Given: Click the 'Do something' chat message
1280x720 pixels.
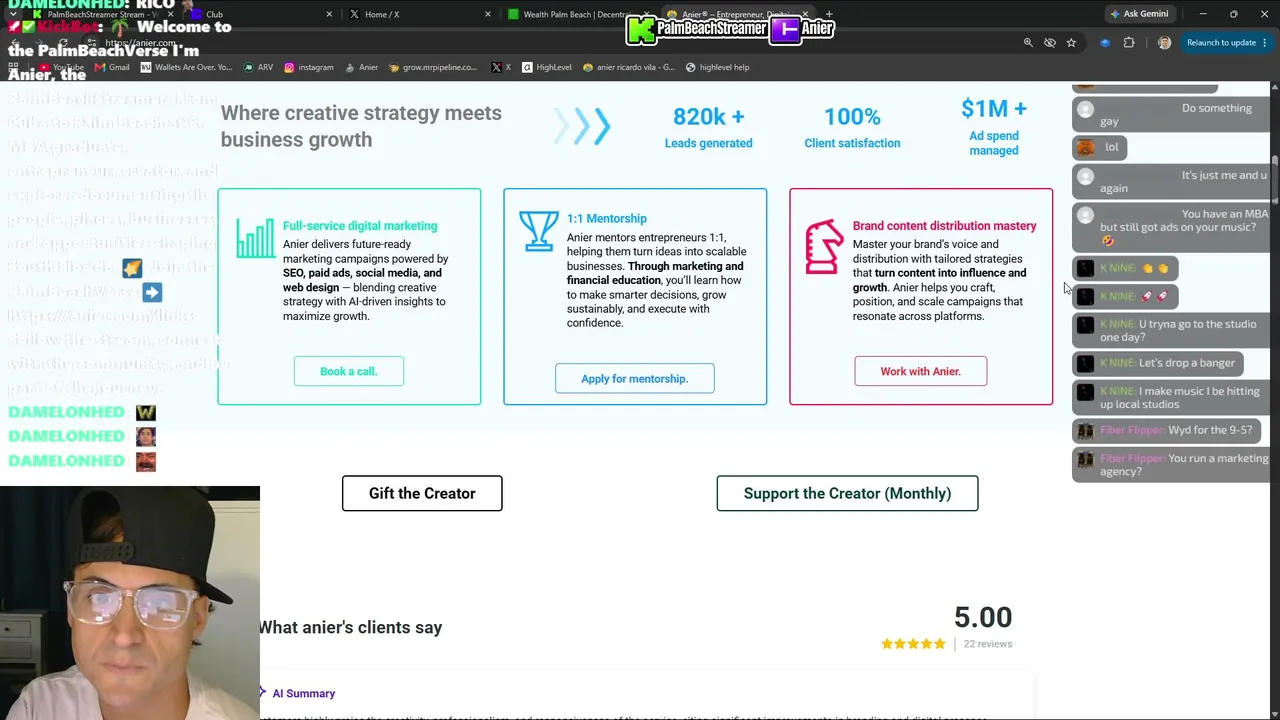Looking at the screenshot, I should point(1171,114).
